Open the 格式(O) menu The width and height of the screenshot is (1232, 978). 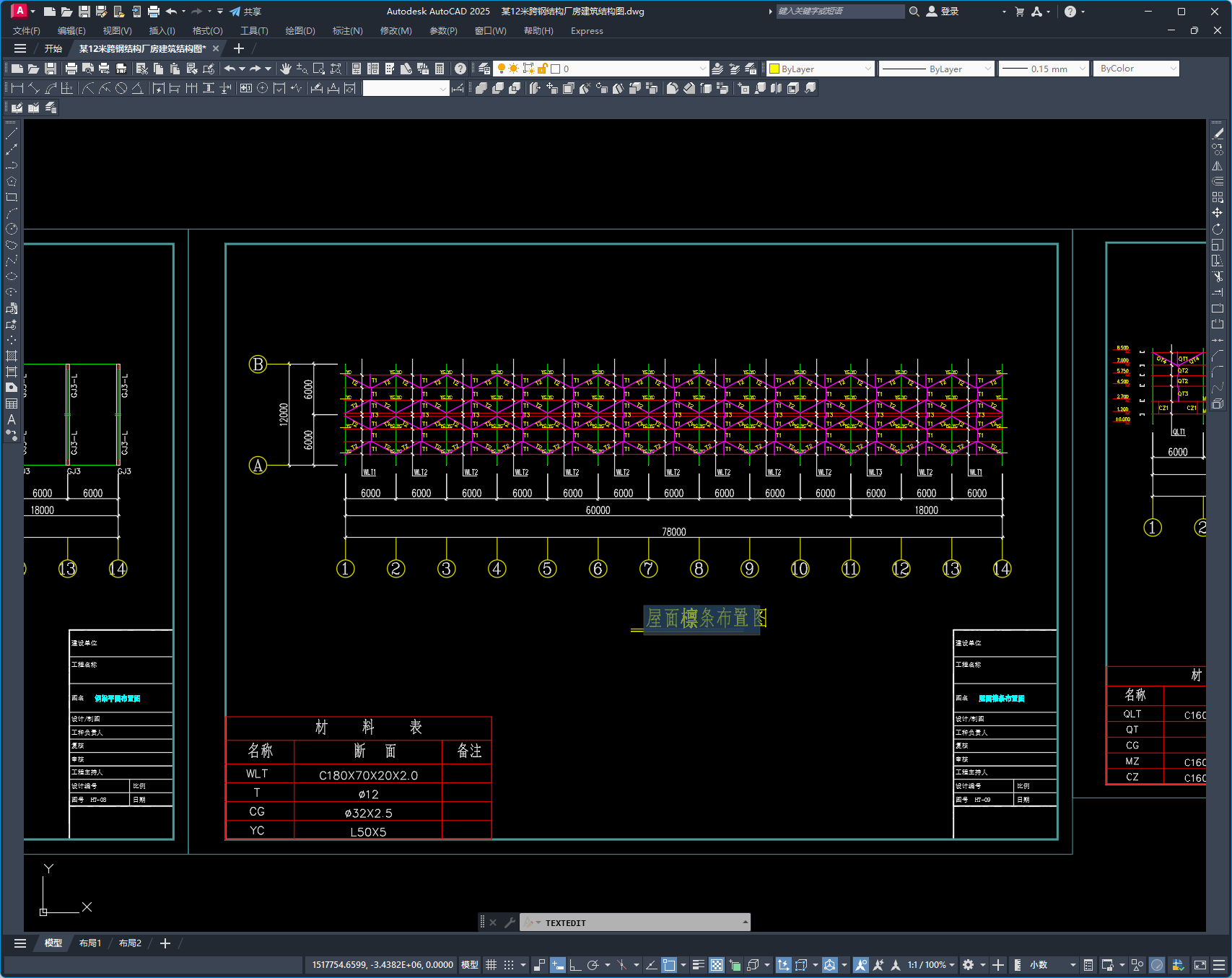(x=208, y=31)
